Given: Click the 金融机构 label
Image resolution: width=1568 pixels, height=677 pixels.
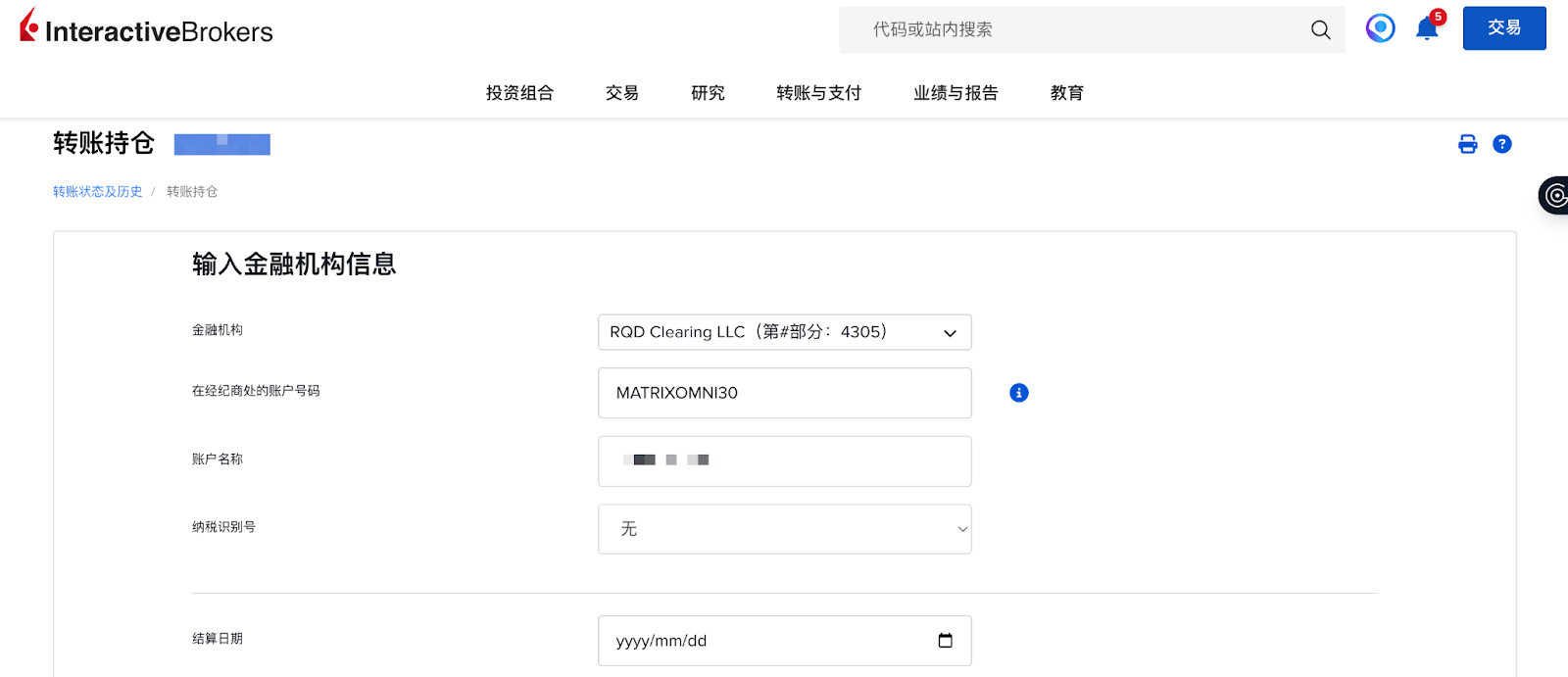Looking at the screenshot, I should (218, 330).
